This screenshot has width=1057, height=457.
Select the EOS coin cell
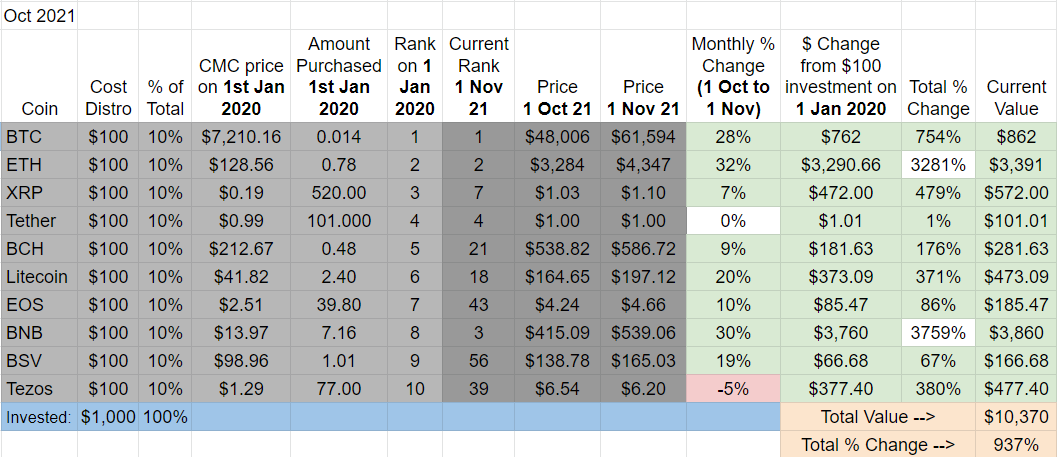pos(40,305)
